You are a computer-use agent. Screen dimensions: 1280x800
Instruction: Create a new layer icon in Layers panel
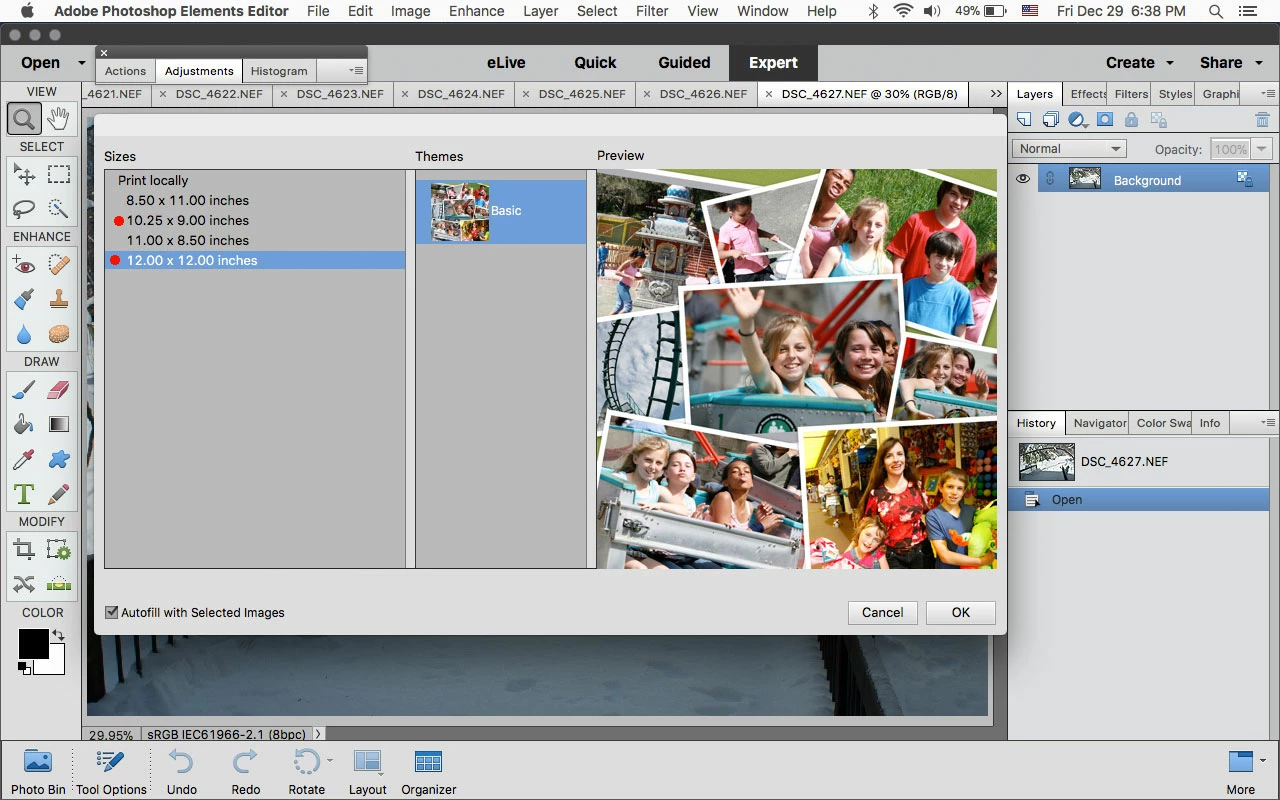(x=1024, y=120)
